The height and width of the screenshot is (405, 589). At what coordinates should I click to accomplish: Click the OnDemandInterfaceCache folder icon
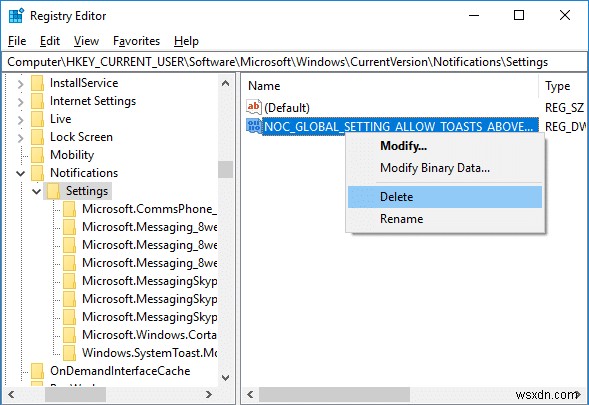point(37,371)
